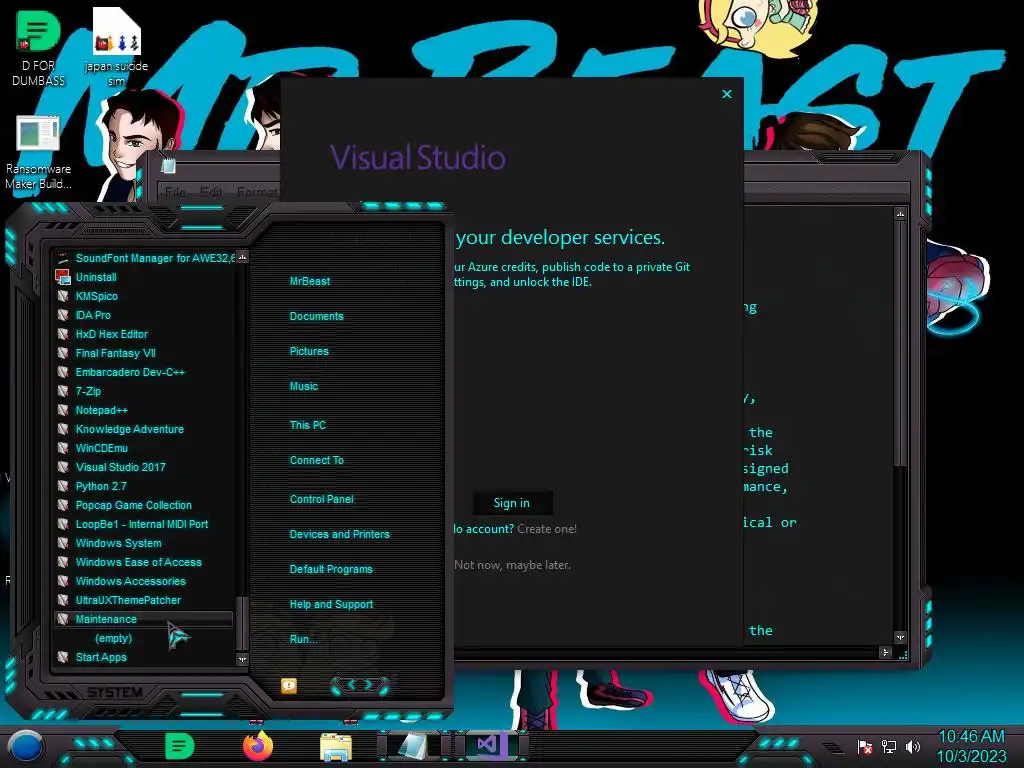Expand the Embarcadero Dev-C++ folder
The image size is (1024, 768).
point(144,372)
